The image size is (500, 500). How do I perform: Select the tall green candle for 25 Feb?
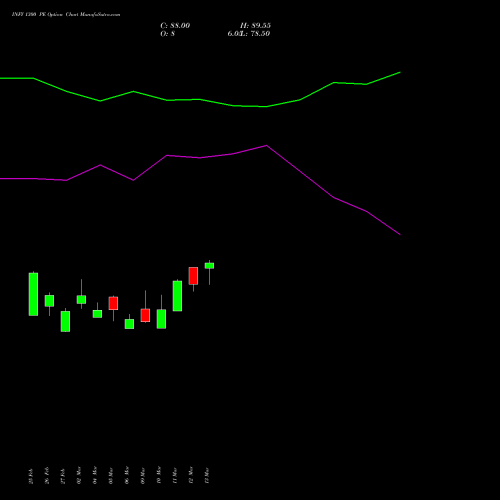[x=33, y=294]
